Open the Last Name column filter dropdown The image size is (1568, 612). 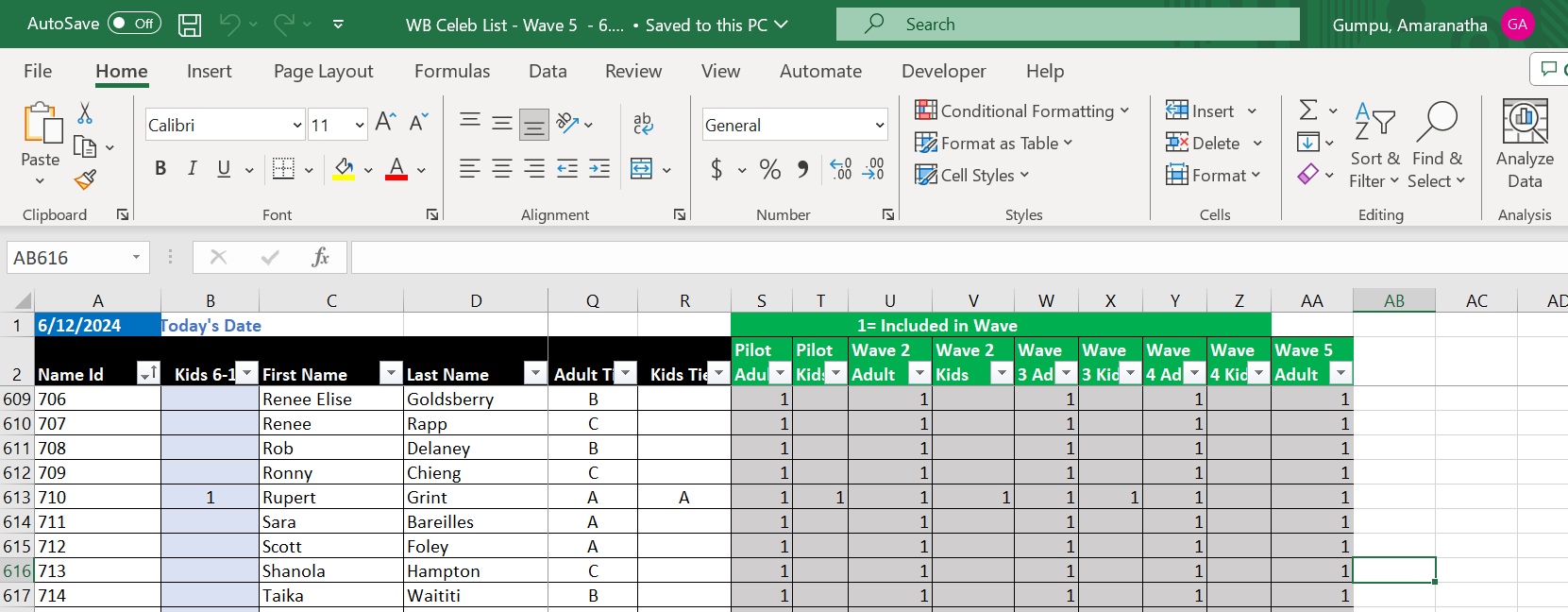[x=535, y=373]
